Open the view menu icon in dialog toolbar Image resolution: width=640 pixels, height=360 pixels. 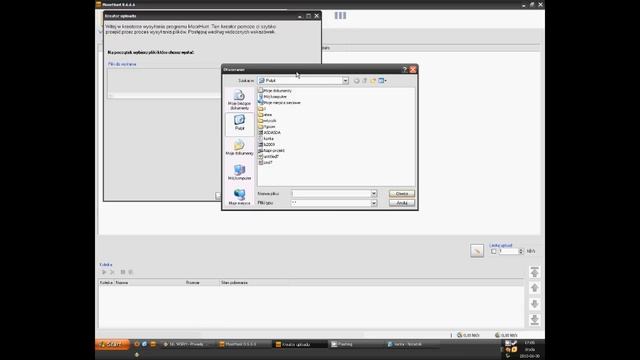click(x=382, y=81)
